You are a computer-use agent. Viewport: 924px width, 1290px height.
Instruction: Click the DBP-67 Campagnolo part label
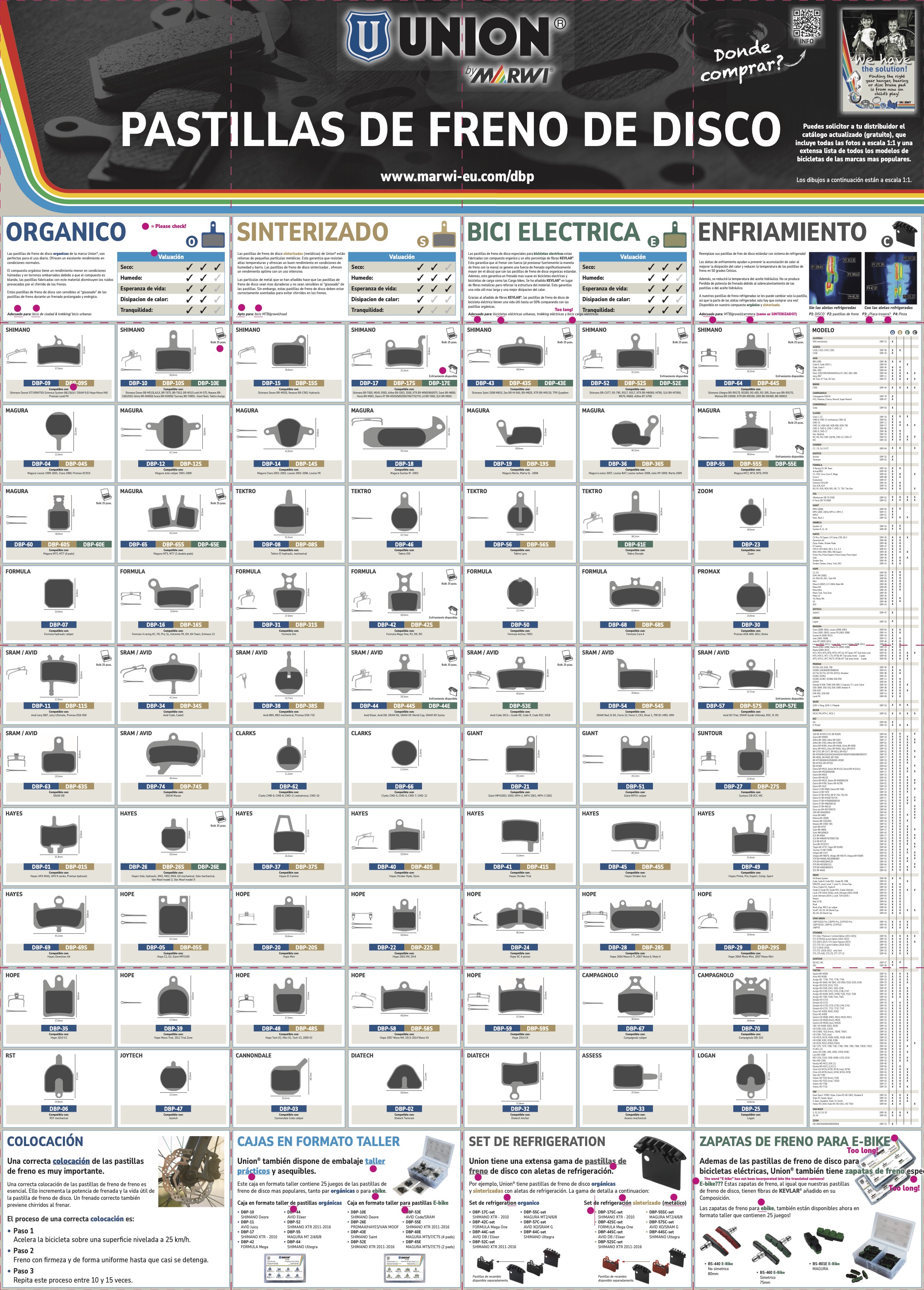pos(635,1029)
